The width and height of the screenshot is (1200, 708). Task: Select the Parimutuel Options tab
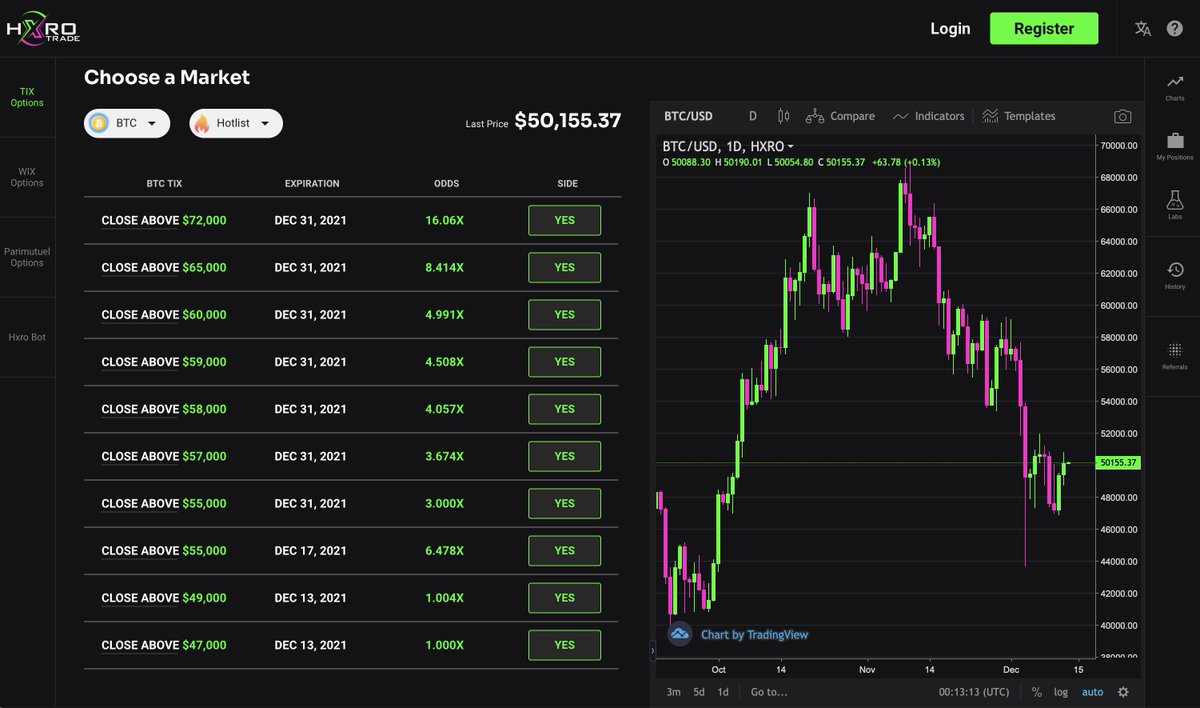[27, 257]
